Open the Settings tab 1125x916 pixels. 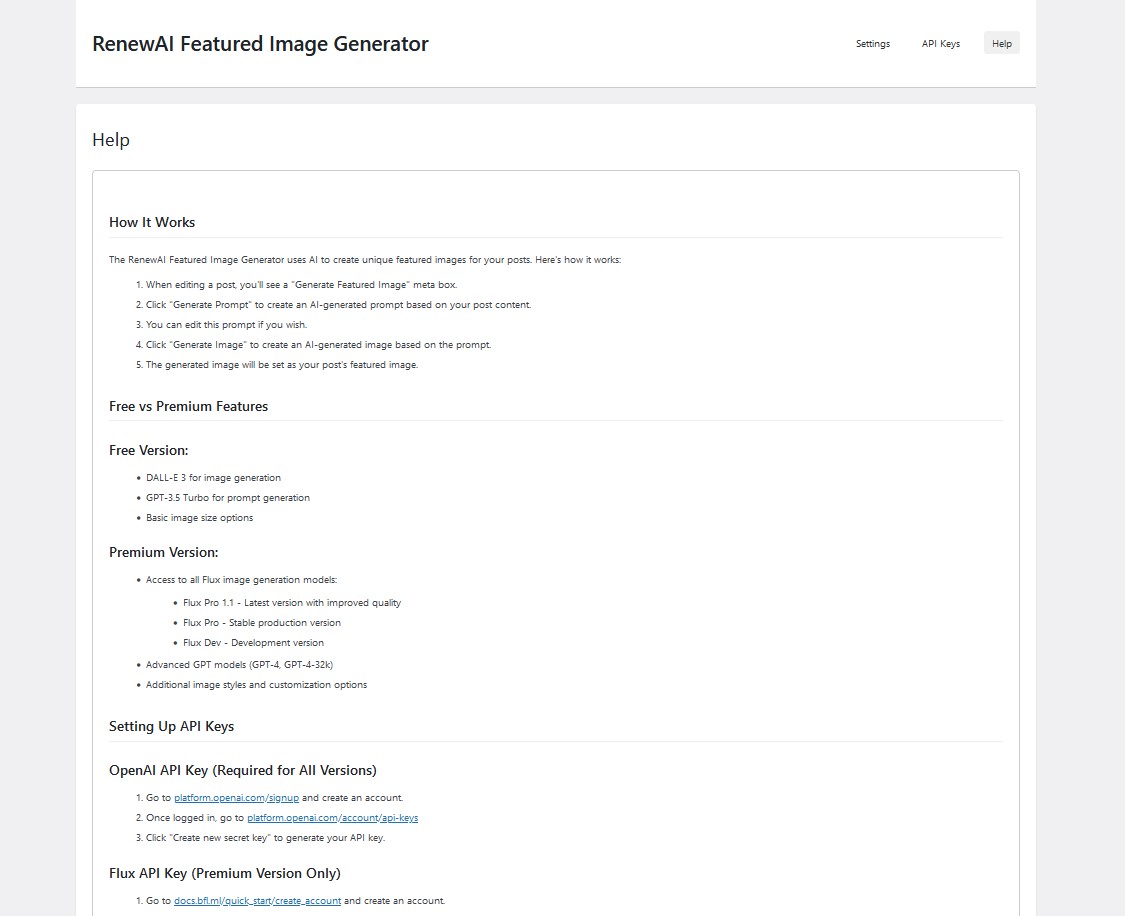pyautogui.click(x=872, y=44)
